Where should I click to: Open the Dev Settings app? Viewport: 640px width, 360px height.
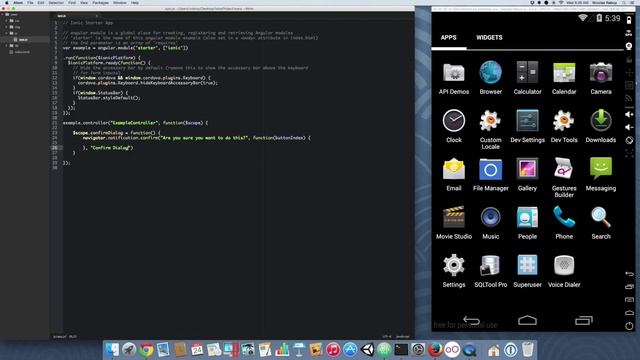pyautogui.click(x=527, y=126)
